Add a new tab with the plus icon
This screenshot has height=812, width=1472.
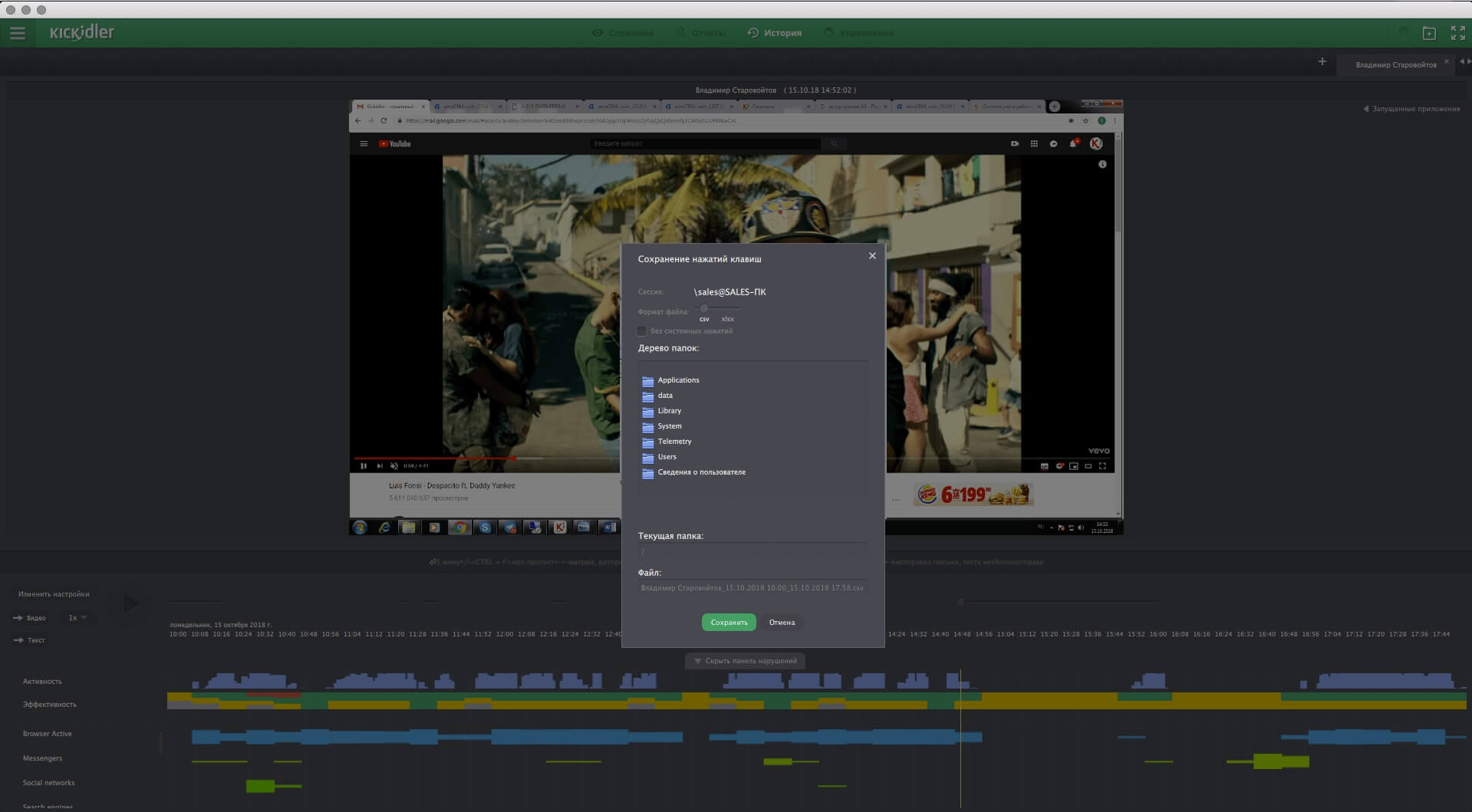coord(1322,61)
